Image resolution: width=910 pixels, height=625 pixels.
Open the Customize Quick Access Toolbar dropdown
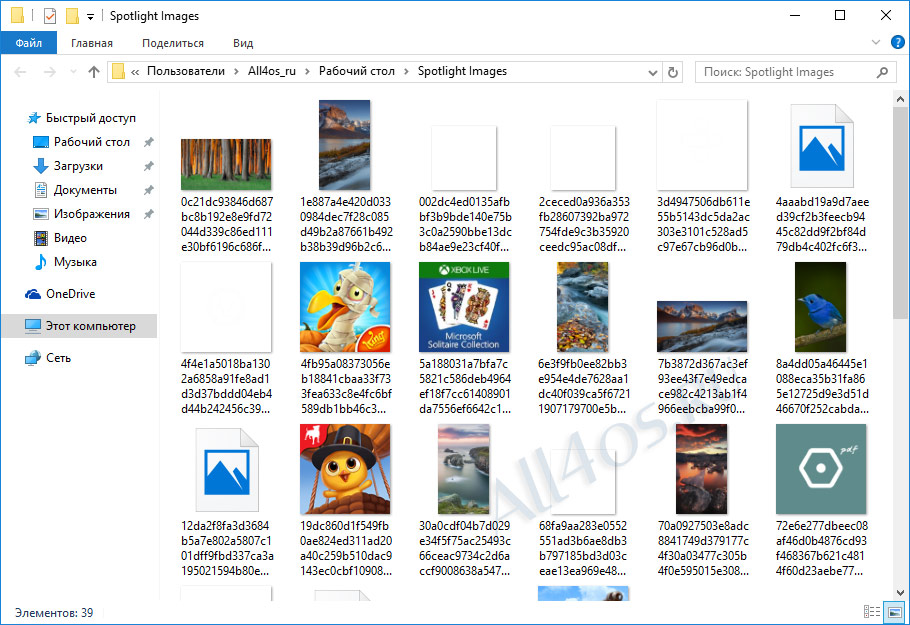tap(91, 16)
